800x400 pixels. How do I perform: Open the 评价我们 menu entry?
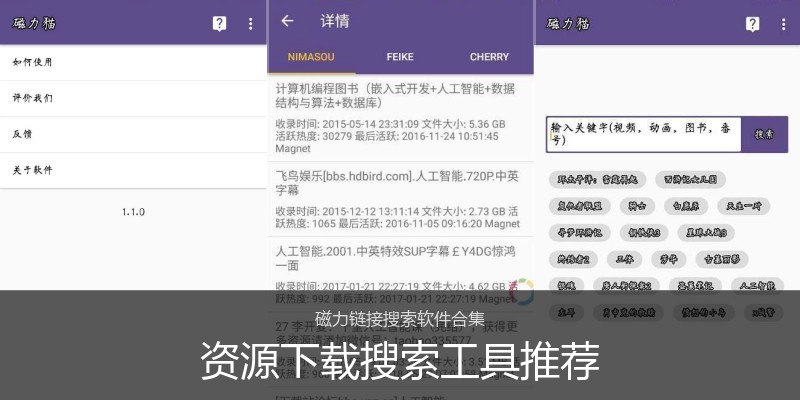click(x=133, y=98)
